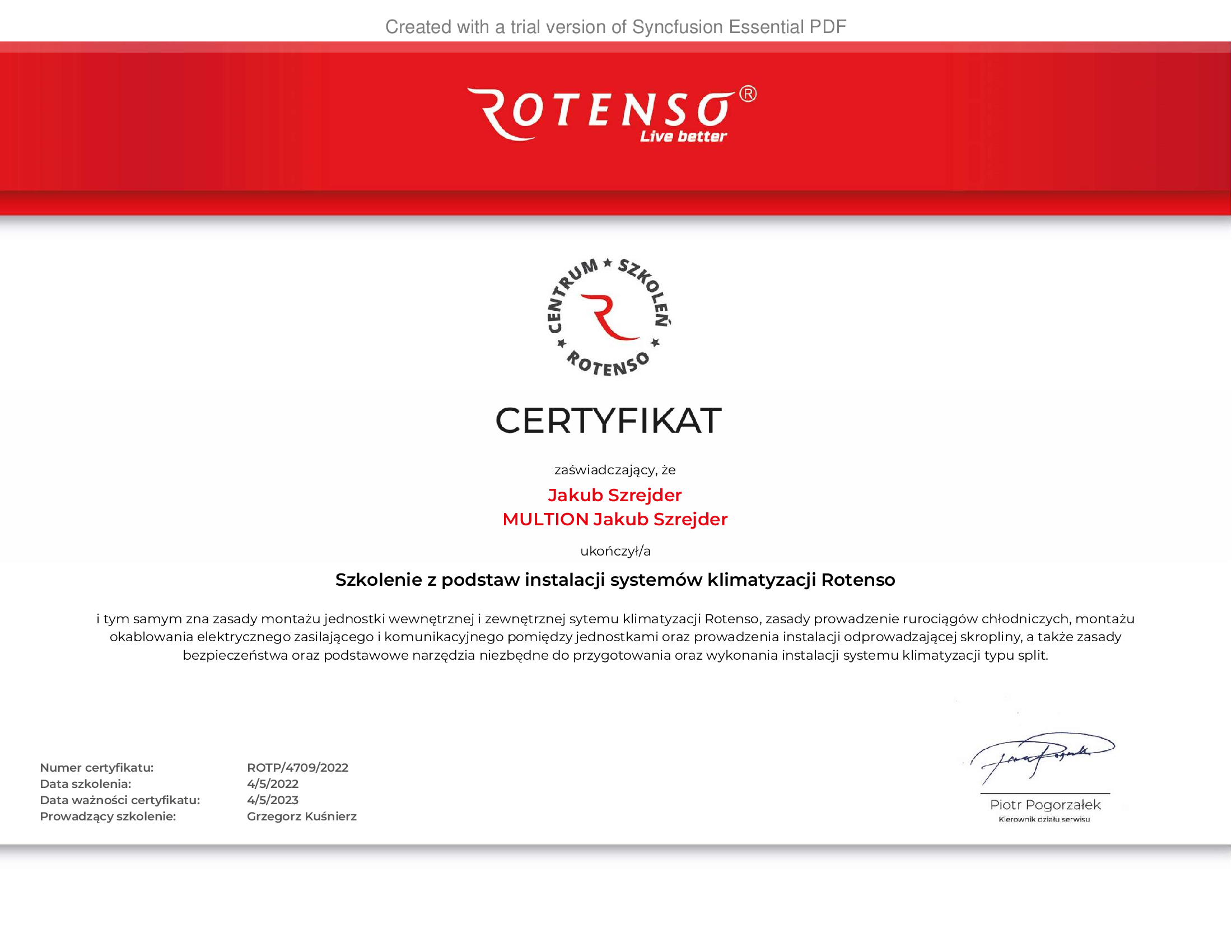This screenshot has height=952, width=1232.
Task: Click the Kierownik działu serwisu caption
Action: [x=1044, y=819]
